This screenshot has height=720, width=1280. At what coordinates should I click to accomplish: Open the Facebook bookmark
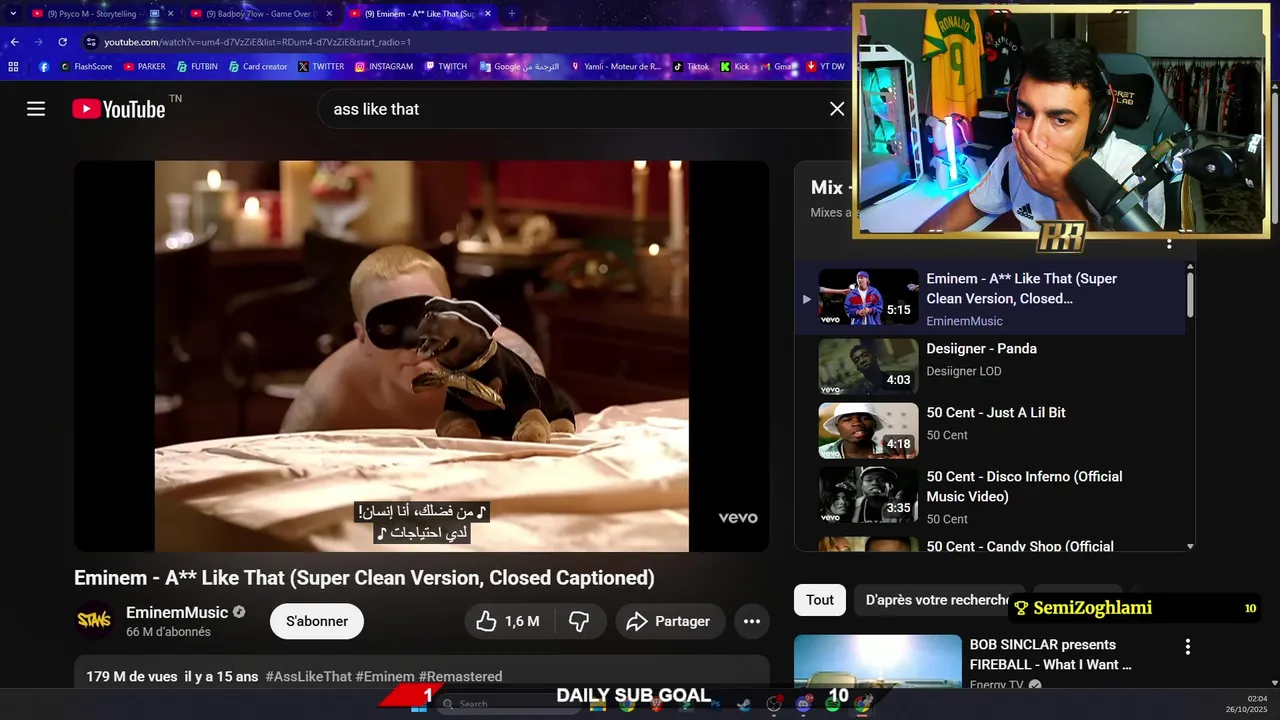pos(44,67)
